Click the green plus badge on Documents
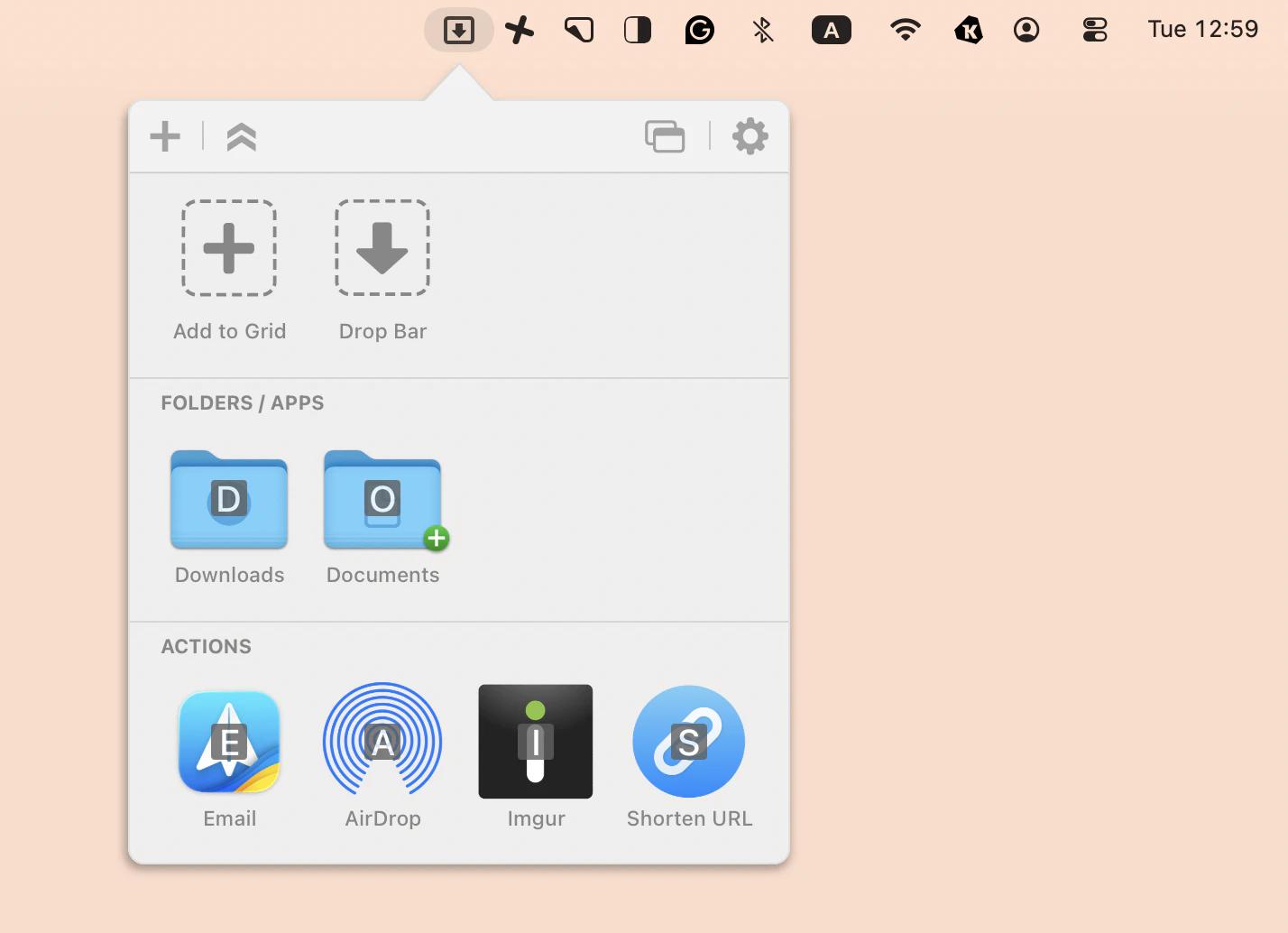Image resolution: width=1288 pixels, height=933 pixels. (x=437, y=539)
